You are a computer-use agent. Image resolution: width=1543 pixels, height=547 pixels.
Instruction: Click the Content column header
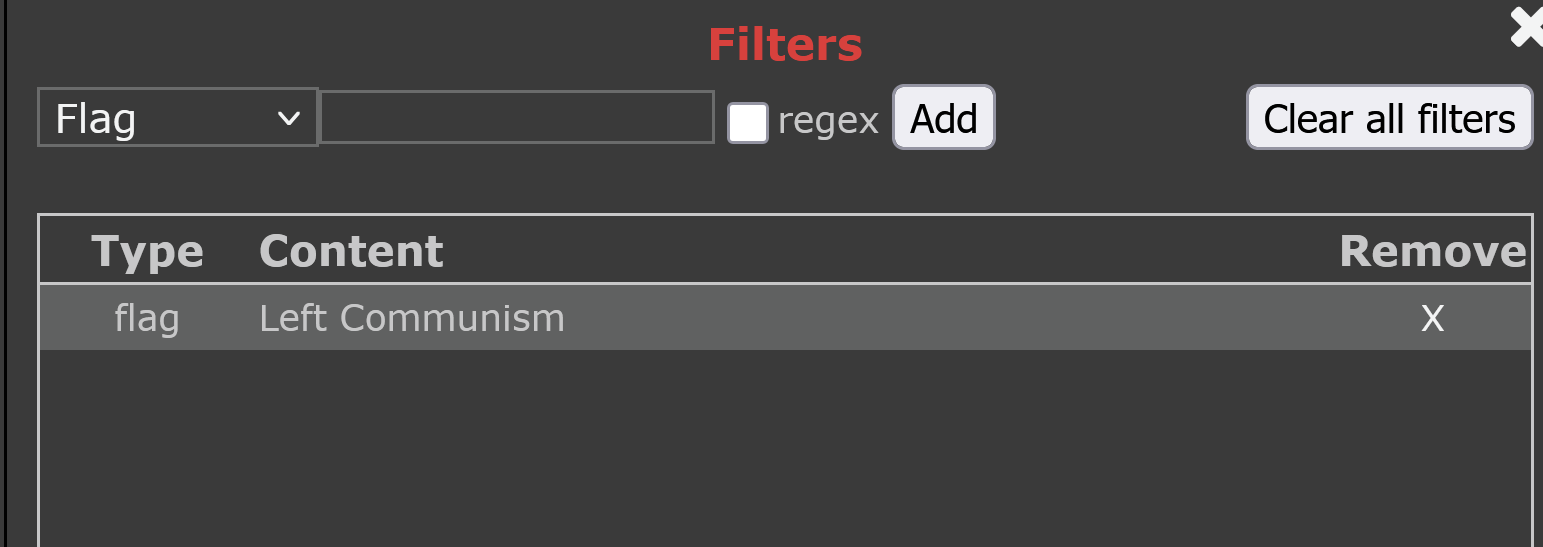click(x=351, y=251)
